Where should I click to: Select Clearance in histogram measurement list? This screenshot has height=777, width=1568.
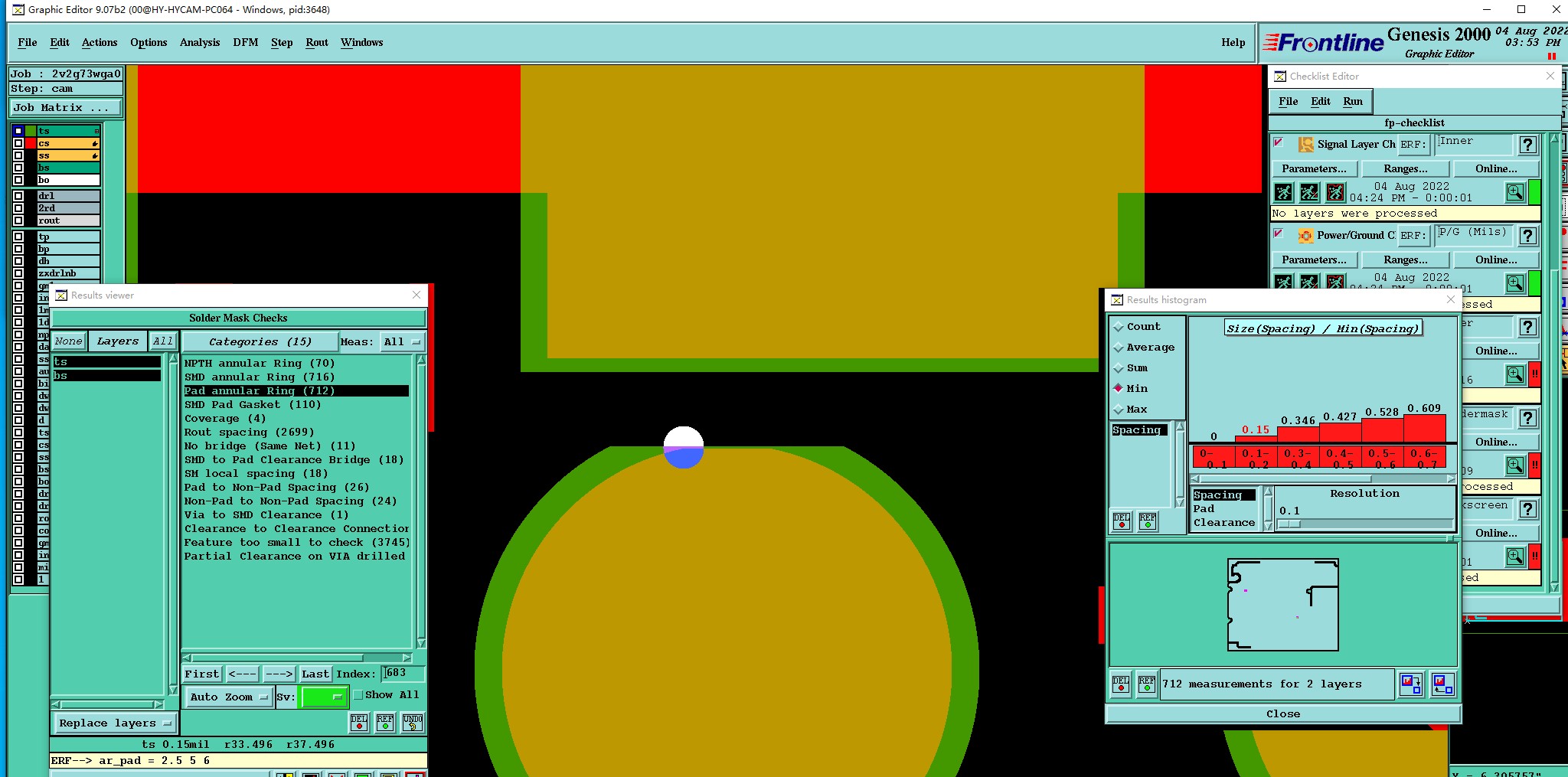1224,523
